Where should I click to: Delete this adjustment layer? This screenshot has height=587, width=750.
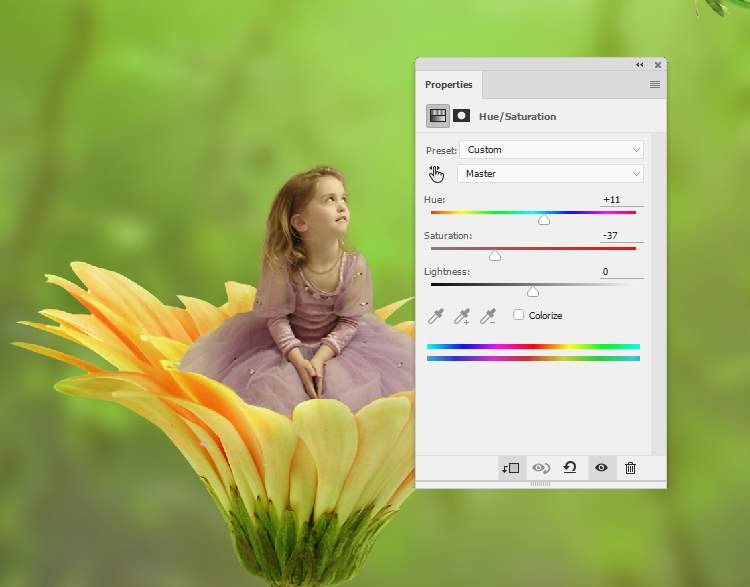coord(630,468)
